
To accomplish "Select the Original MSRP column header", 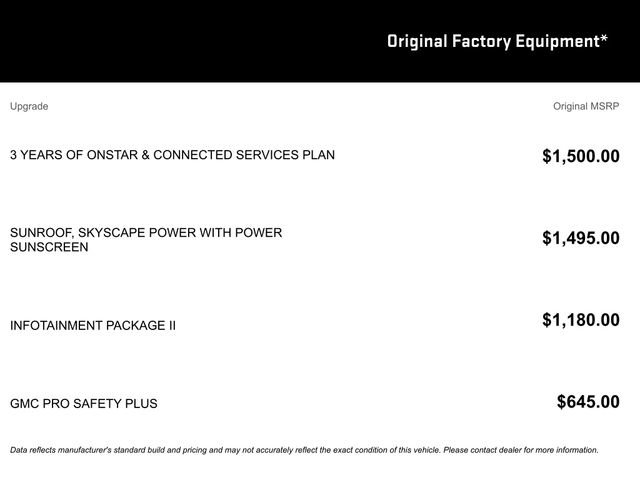I will click(x=586, y=107).
